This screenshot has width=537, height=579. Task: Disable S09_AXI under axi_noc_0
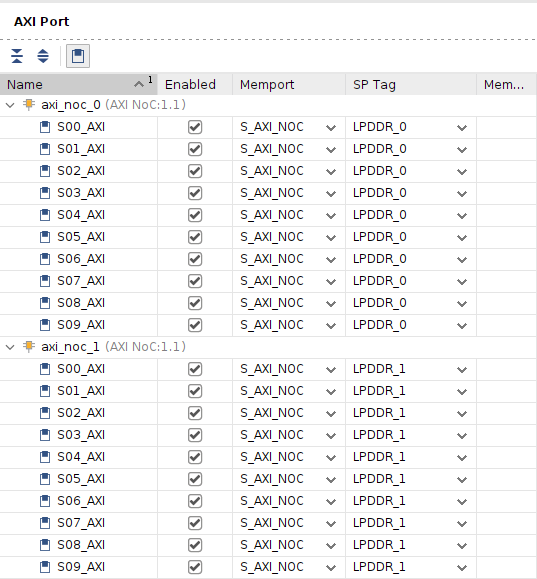point(195,325)
